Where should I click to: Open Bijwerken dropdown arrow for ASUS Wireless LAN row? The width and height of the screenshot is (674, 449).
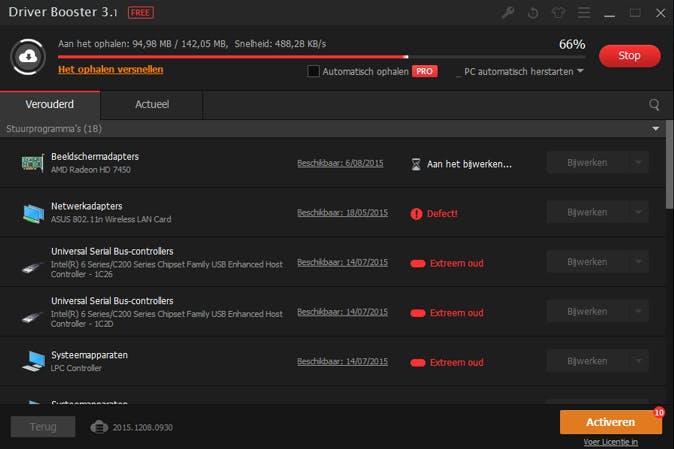tap(638, 212)
